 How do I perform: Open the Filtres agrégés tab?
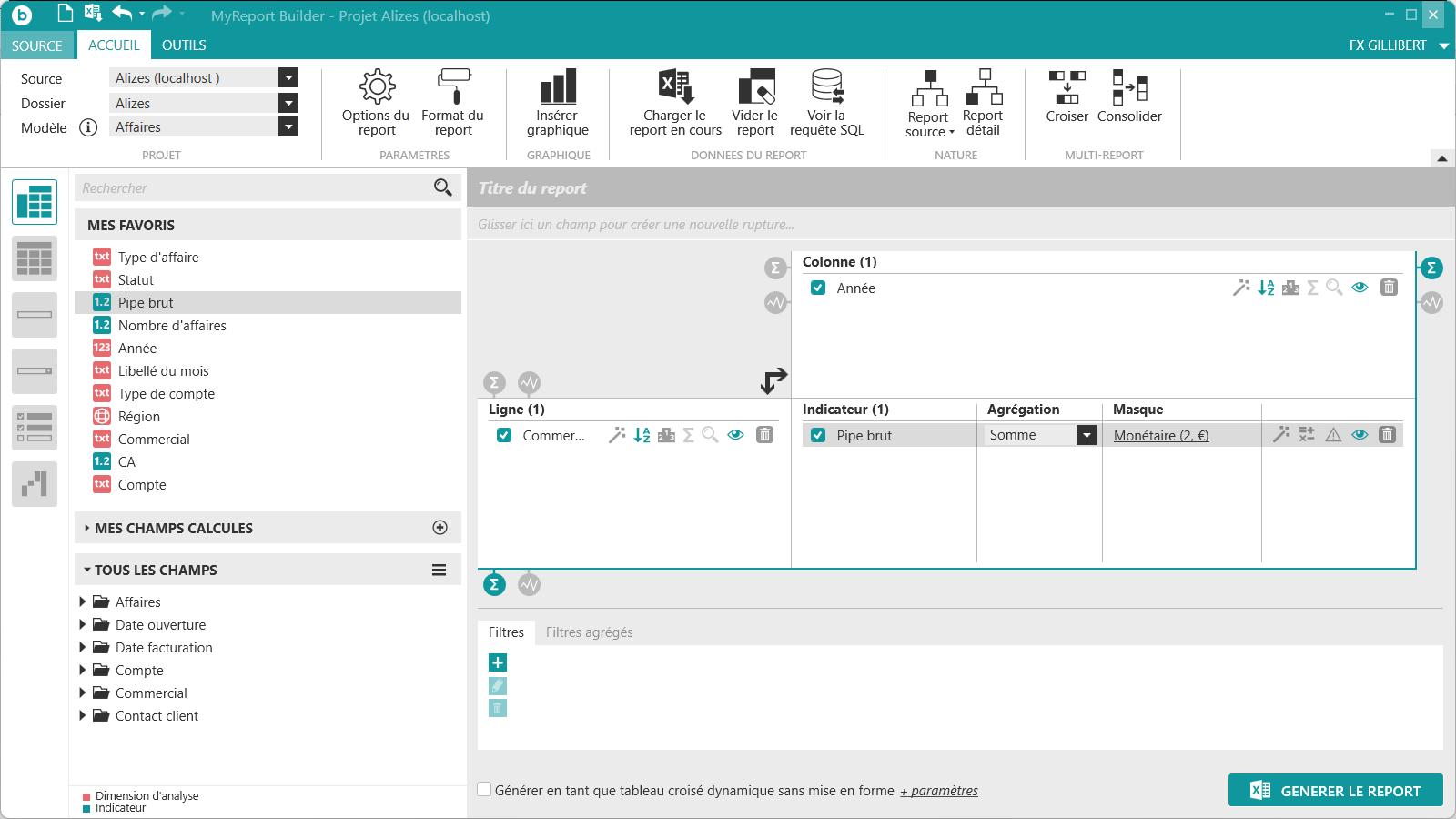click(589, 632)
